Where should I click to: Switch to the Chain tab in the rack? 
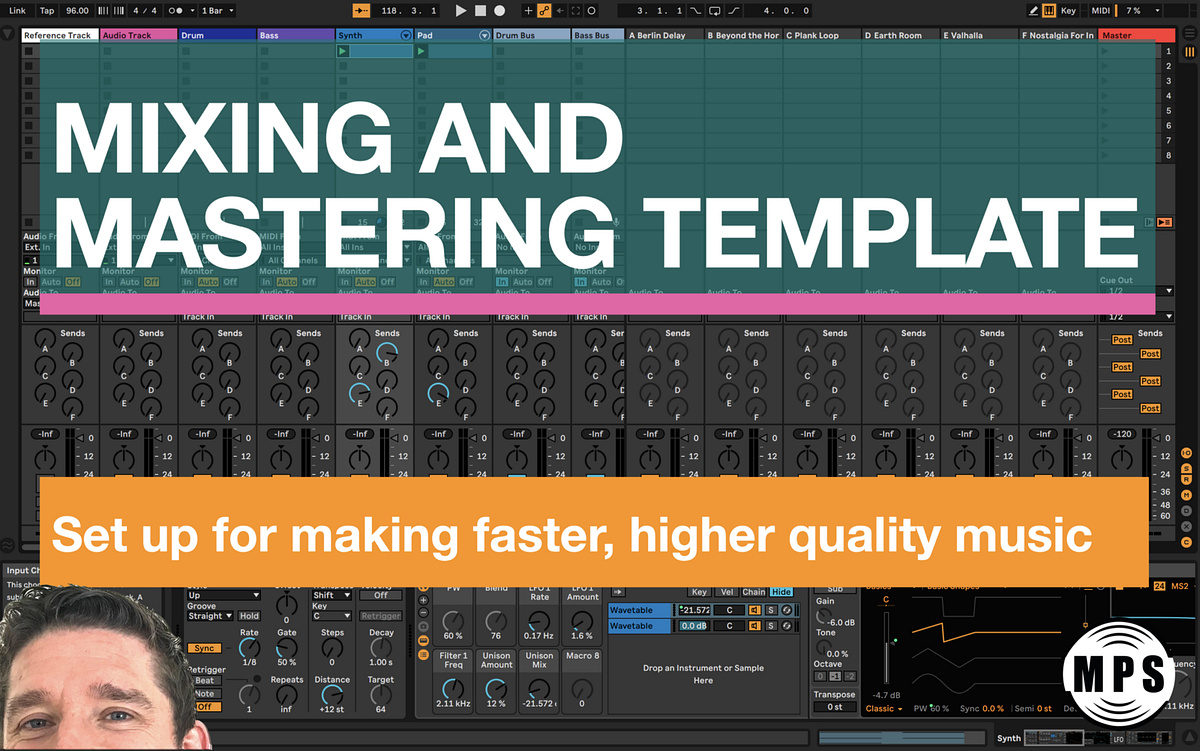(x=752, y=591)
